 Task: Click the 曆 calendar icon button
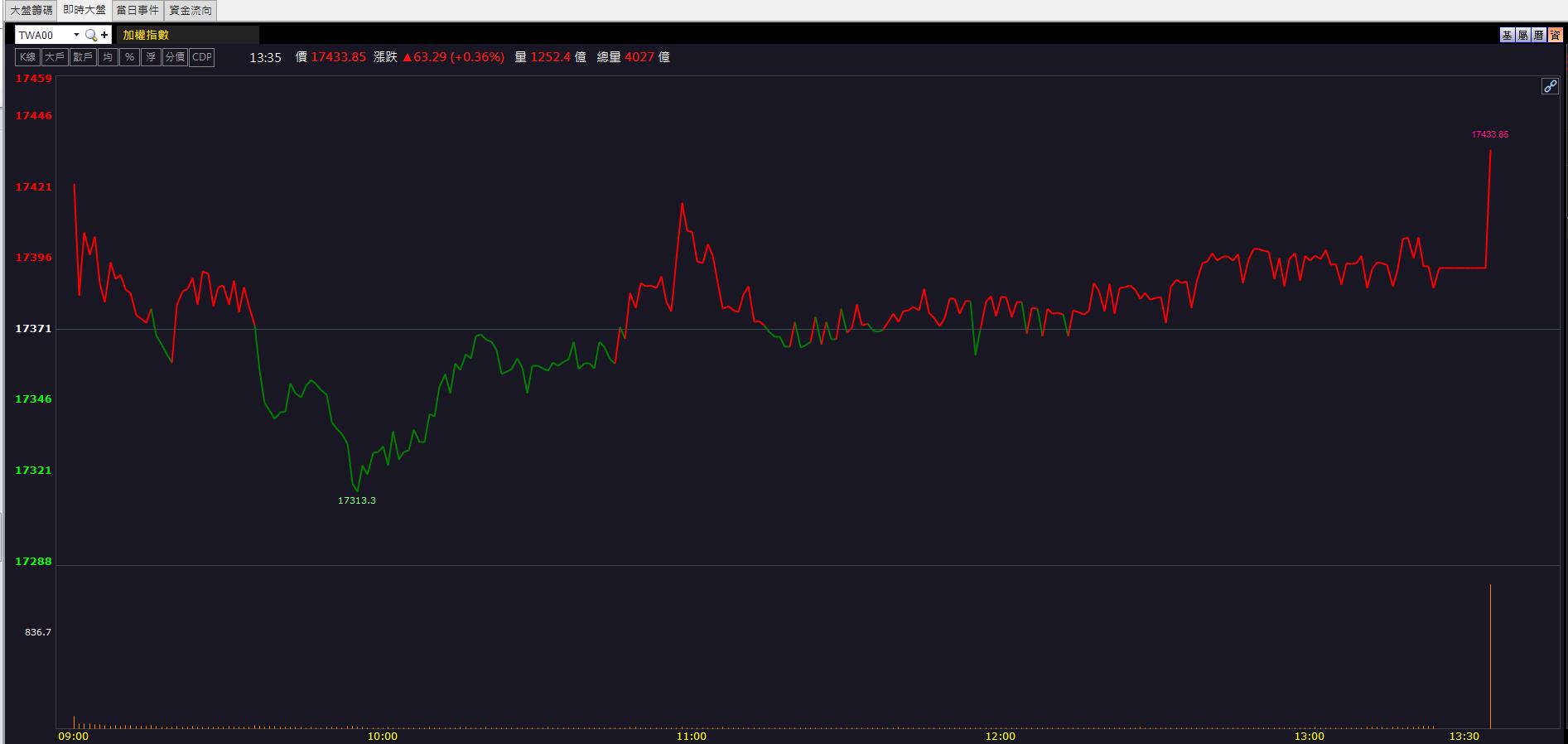[x=1538, y=35]
